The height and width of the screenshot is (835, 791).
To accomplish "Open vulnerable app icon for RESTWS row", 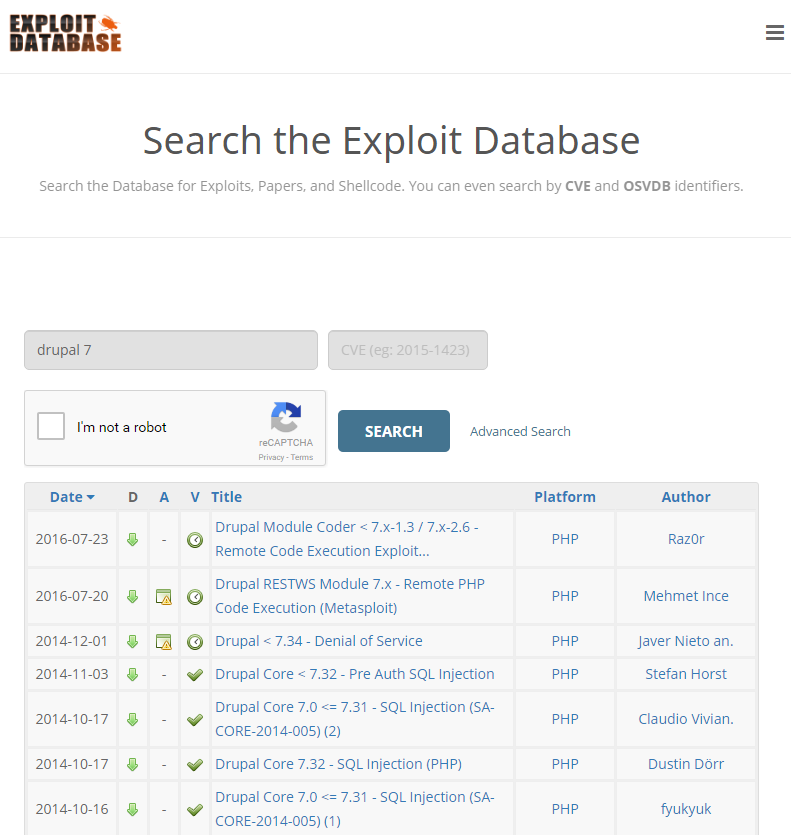I will coord(164,596).
